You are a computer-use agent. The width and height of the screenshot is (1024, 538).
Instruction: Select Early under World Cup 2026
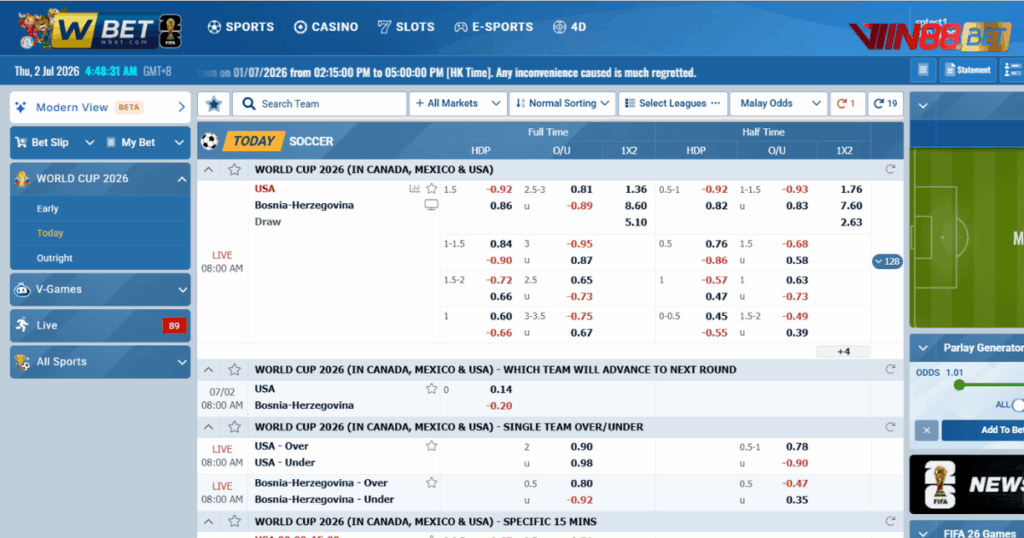click(x=48, y=209)
